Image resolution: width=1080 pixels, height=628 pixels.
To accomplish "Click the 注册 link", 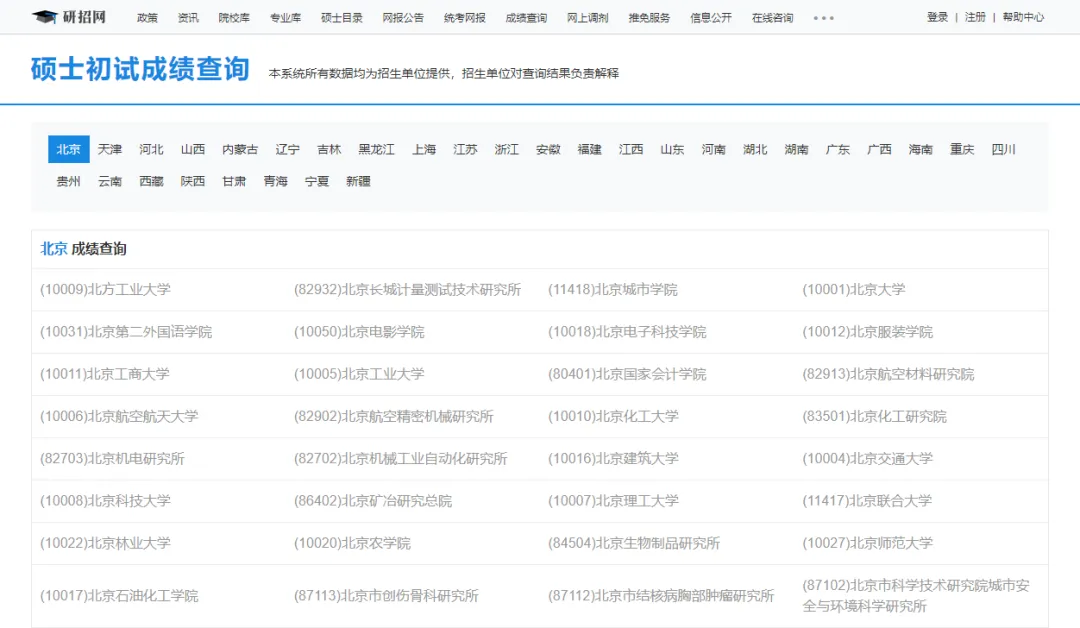I will coord(975,17).
